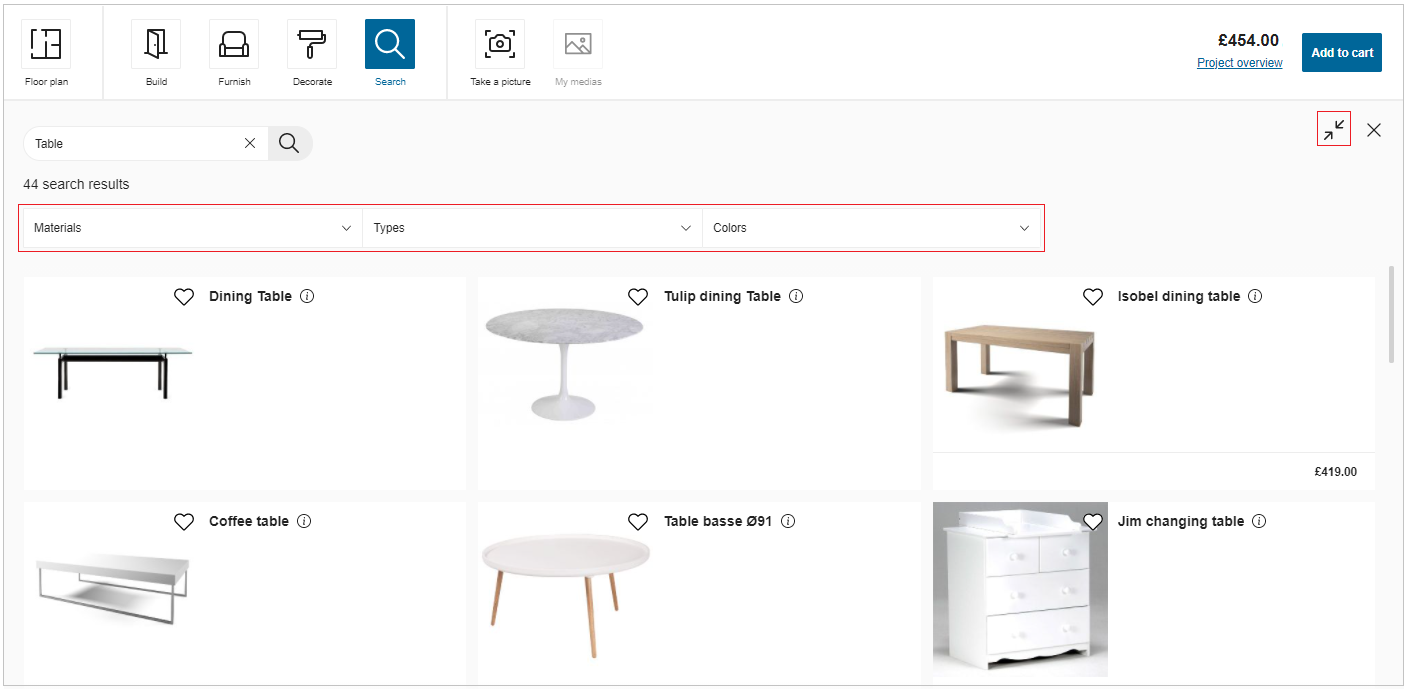Viewport: 1408px width, 689px height.
Task: Favorite the Dining Table with heart
Action: coord(184,297)
